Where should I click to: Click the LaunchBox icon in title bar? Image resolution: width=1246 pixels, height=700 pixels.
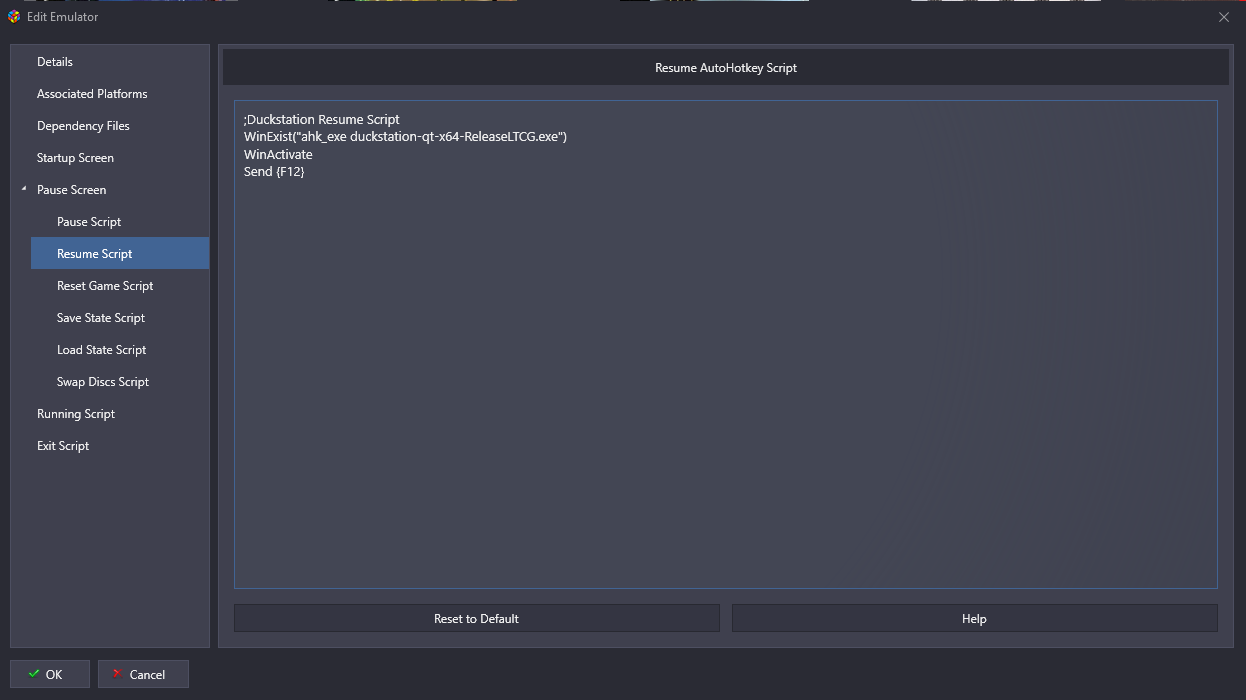point(14,16)
